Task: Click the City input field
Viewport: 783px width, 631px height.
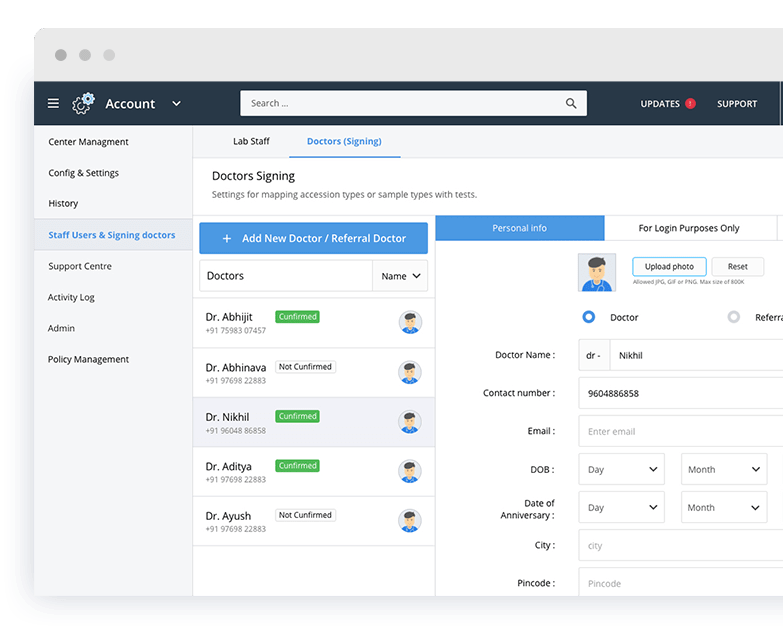Action: [681, 545]
